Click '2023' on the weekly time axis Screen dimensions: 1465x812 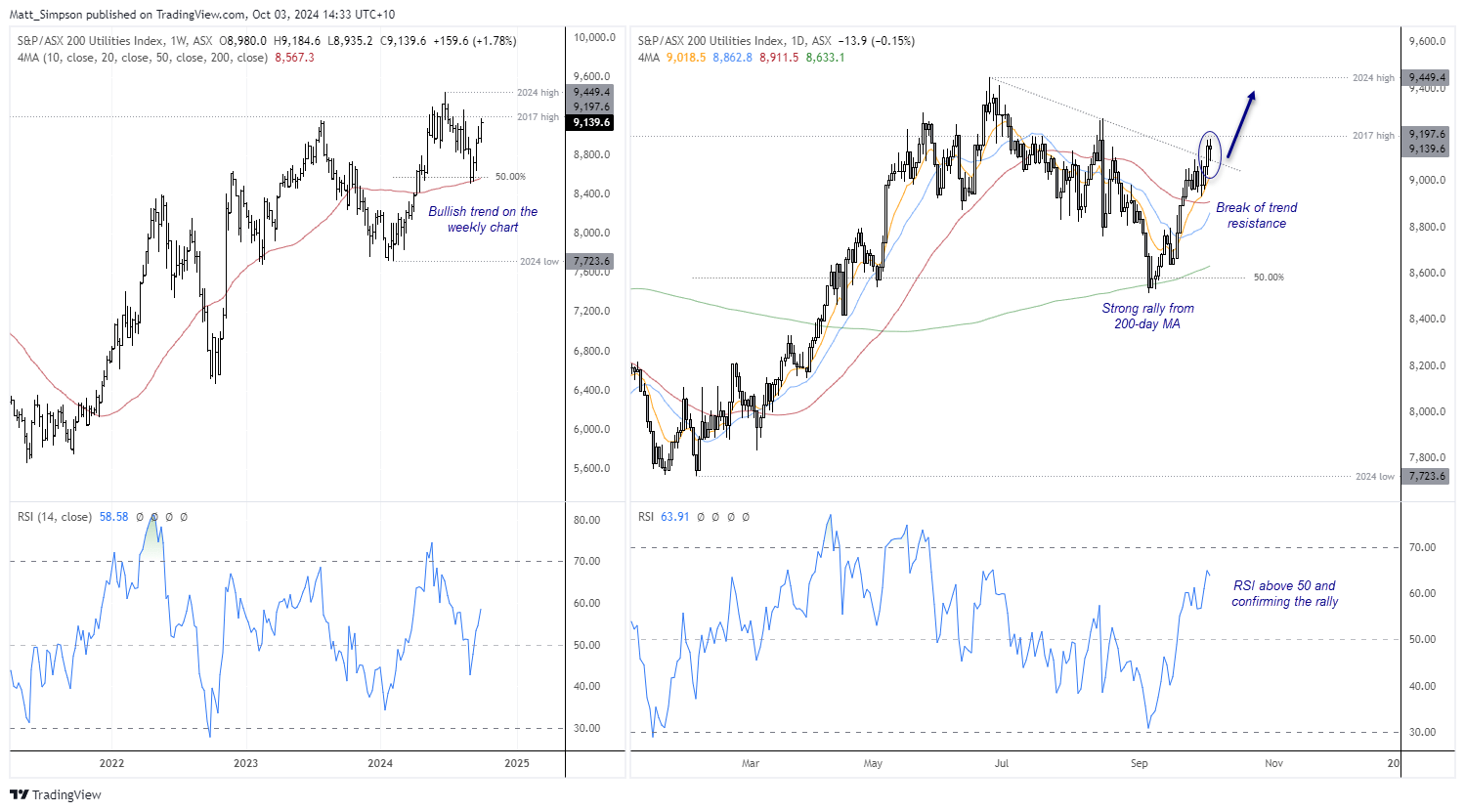(x=246, y=763)
